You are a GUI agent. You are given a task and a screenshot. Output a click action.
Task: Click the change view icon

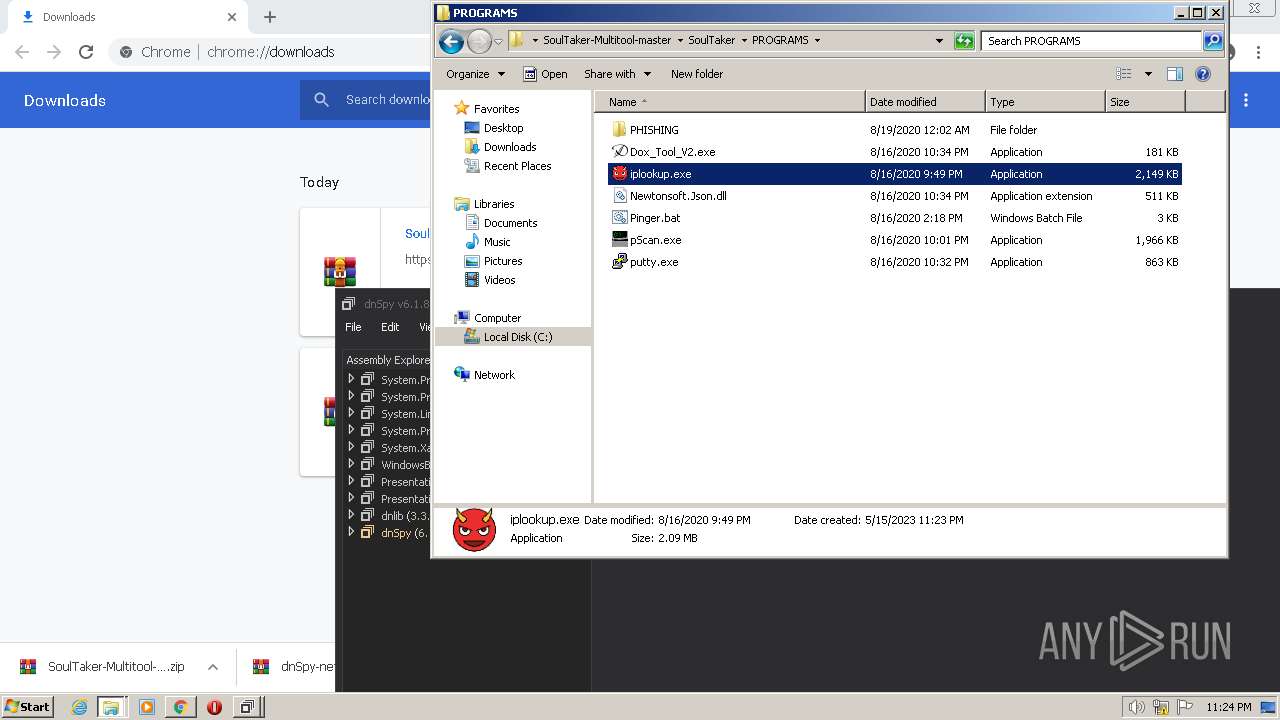pos(1124,74)
